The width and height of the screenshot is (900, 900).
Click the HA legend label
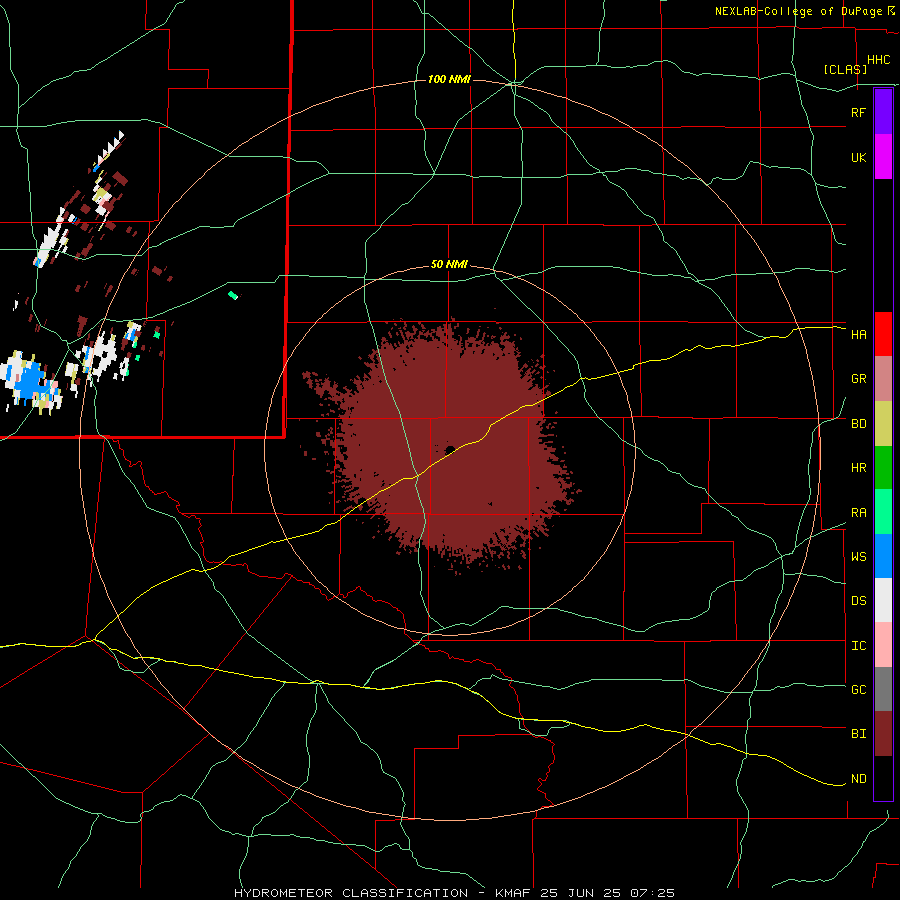[x=858, y=335]
